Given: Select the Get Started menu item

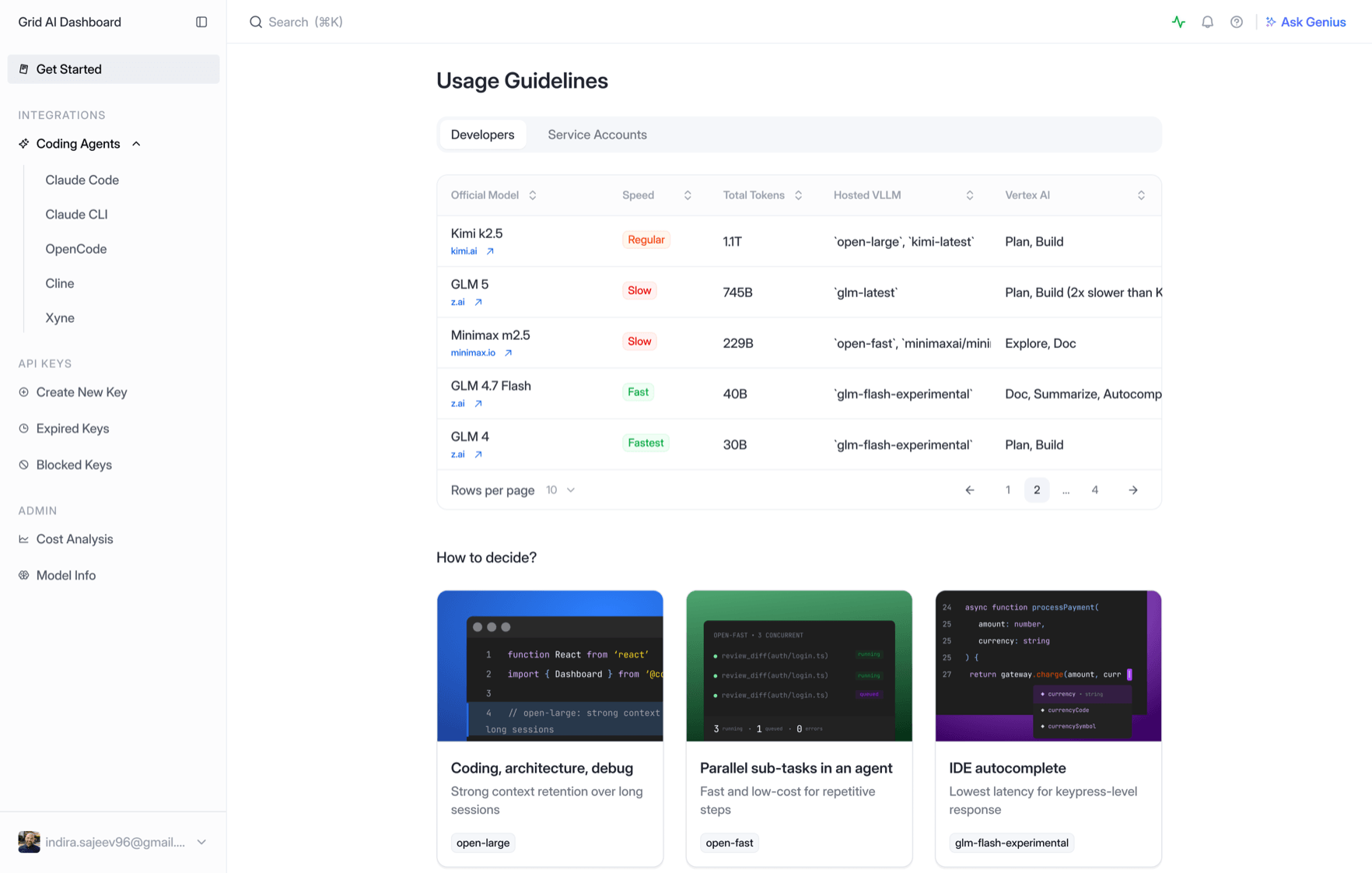Looking at the screenshot, I should [114, 69].
